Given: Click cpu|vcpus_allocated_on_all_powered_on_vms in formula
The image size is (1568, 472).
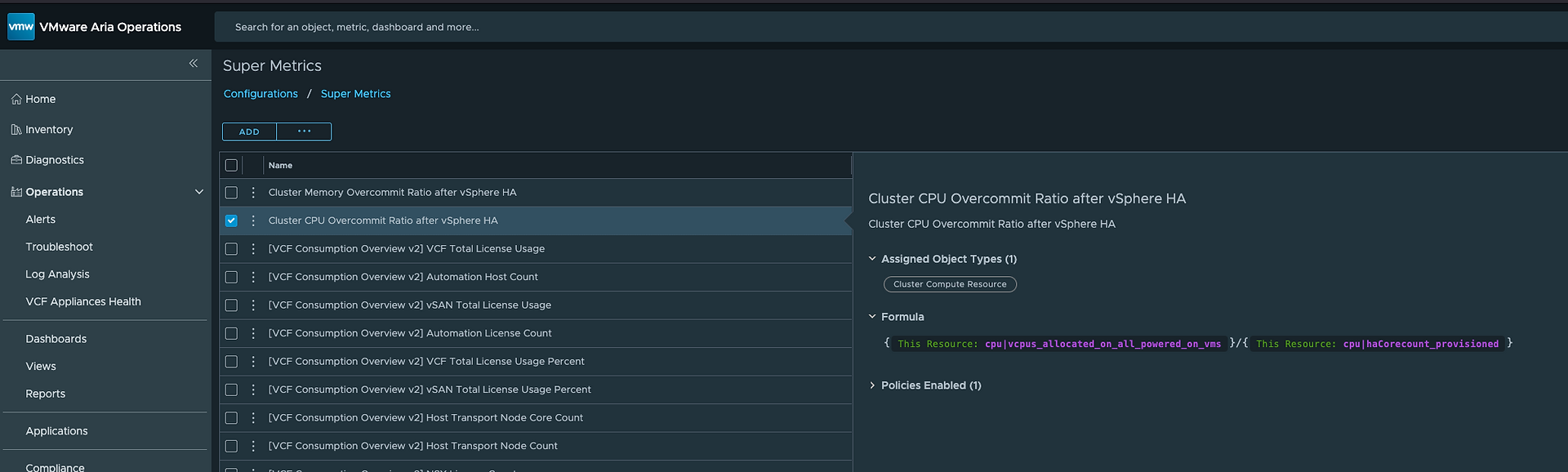Looking at the screenshot, I should (1102, 344).
